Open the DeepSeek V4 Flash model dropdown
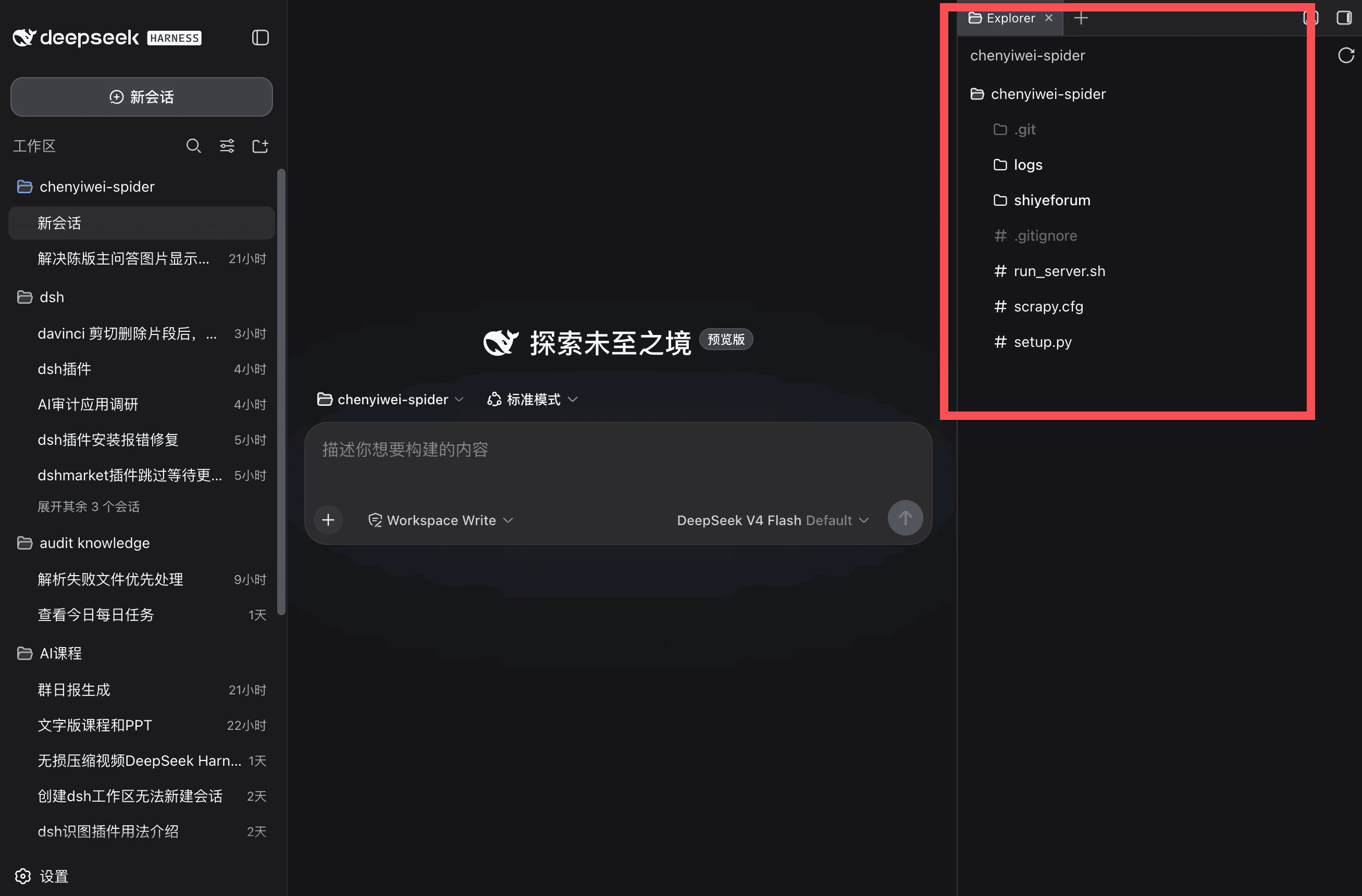Viewport: 1362px width, 896px height. [773, 520]
